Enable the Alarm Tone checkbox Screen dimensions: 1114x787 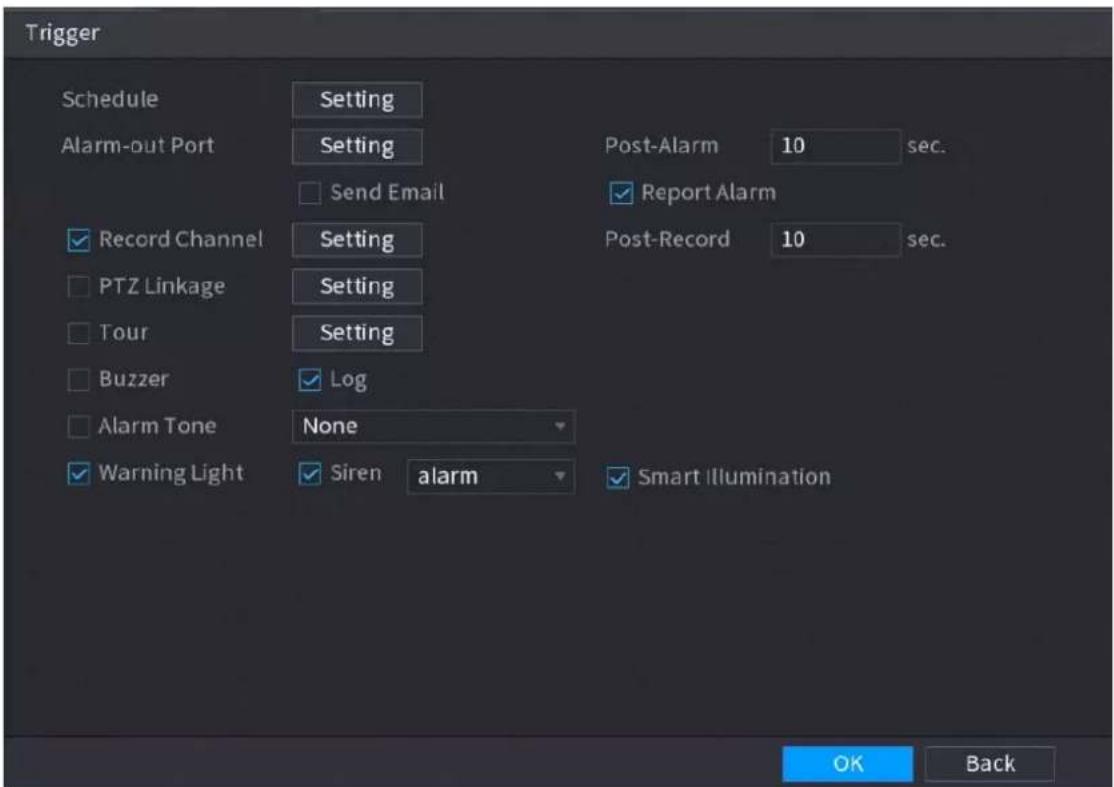point(78,427)
